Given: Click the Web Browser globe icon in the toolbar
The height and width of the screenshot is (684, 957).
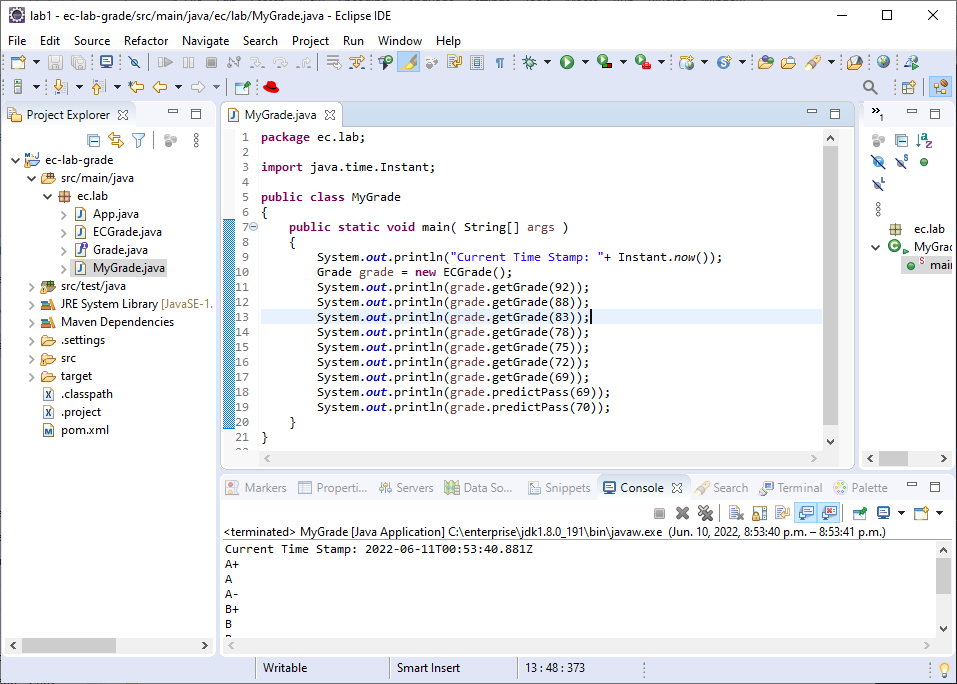Looking at the screenshot, I should pos(883,62).
